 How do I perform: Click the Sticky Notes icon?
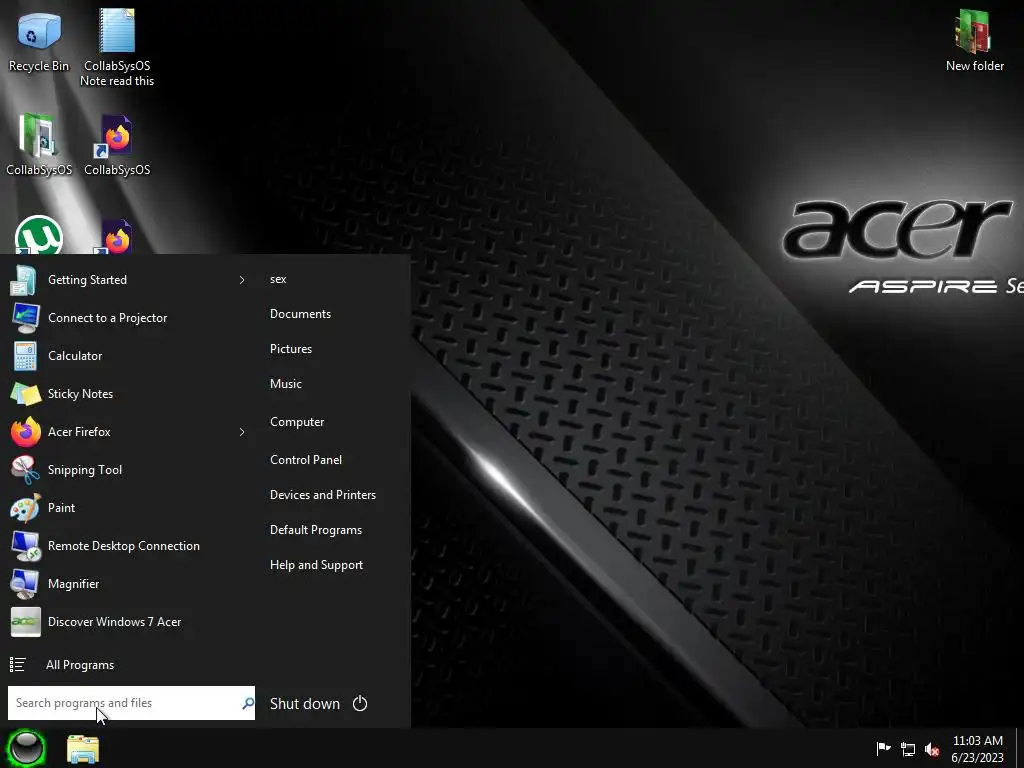(25, 394)
